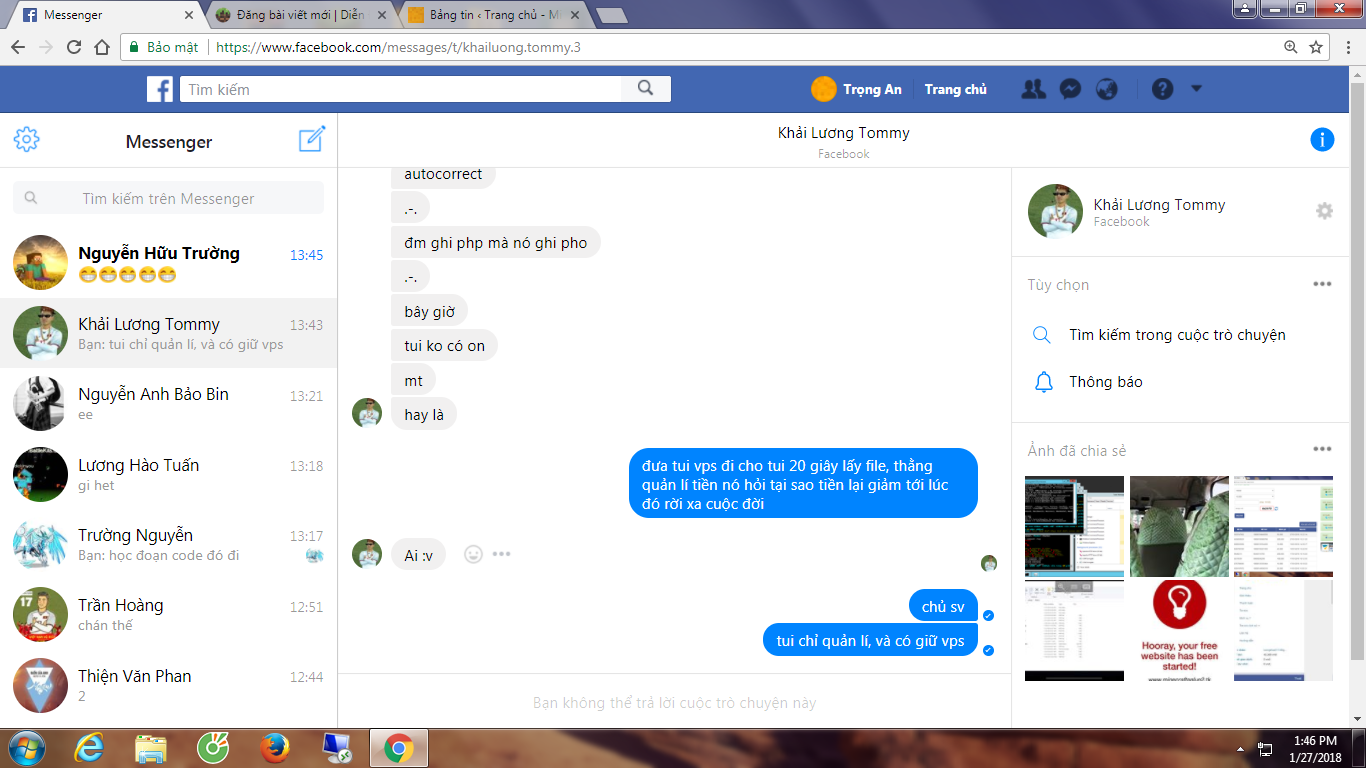Open the quick help question mark icon
Screen dimensions: 1366x768
click(1162, 89)
